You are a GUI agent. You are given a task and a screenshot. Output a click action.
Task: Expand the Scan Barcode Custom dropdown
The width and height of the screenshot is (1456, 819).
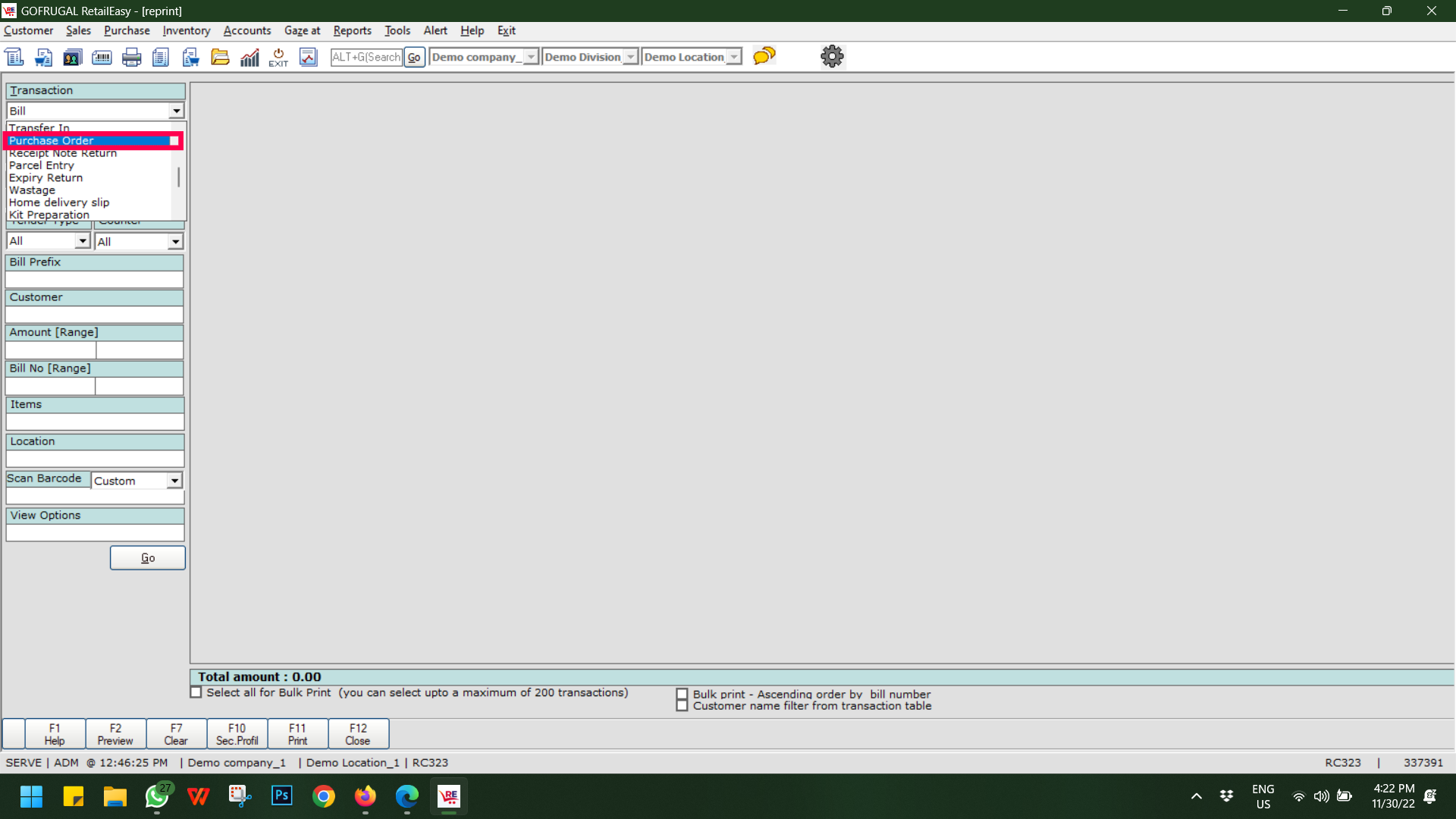[x=174, y=481]
